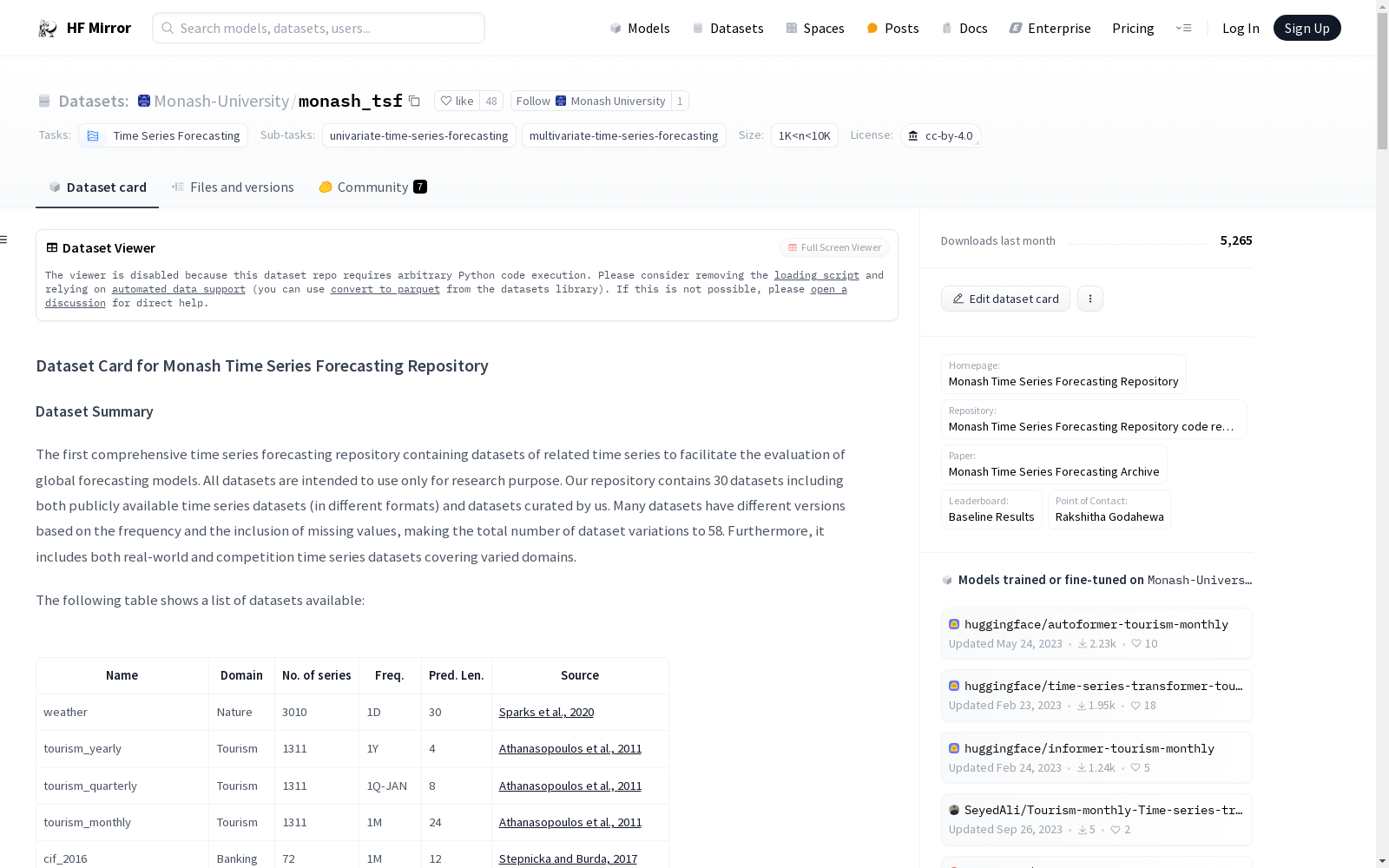The image size is (1389, 868).
Task: Click the Datasets breadcrumb label
Action: 93,101
